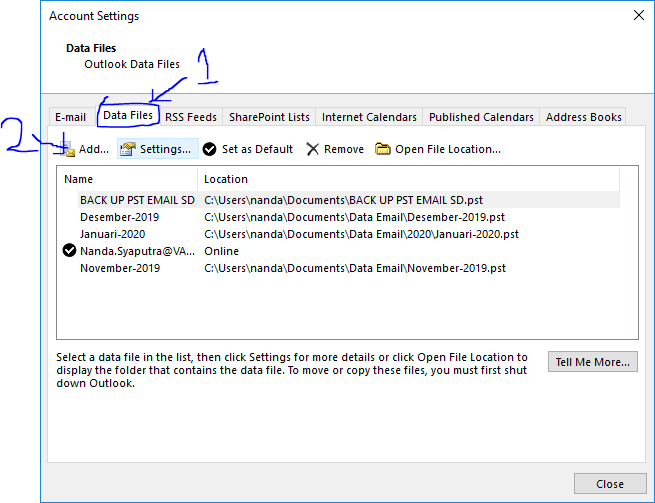Switch to Internet Calendars tab
Screen dimensions: 655x503
[369, 117]
